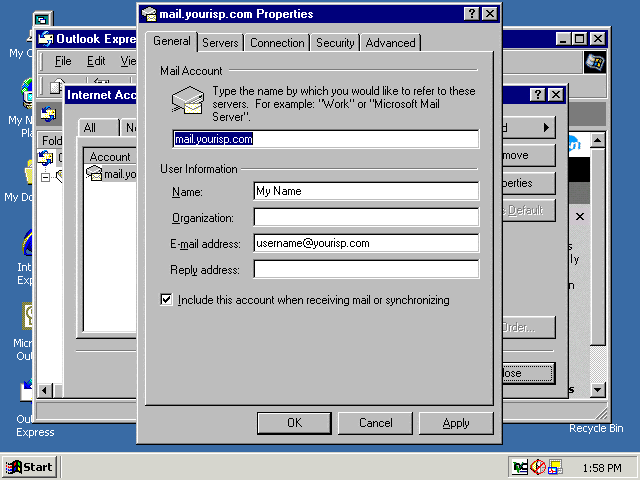Click the network tray icon
The image size is (640, 480).
coord(520,467)
